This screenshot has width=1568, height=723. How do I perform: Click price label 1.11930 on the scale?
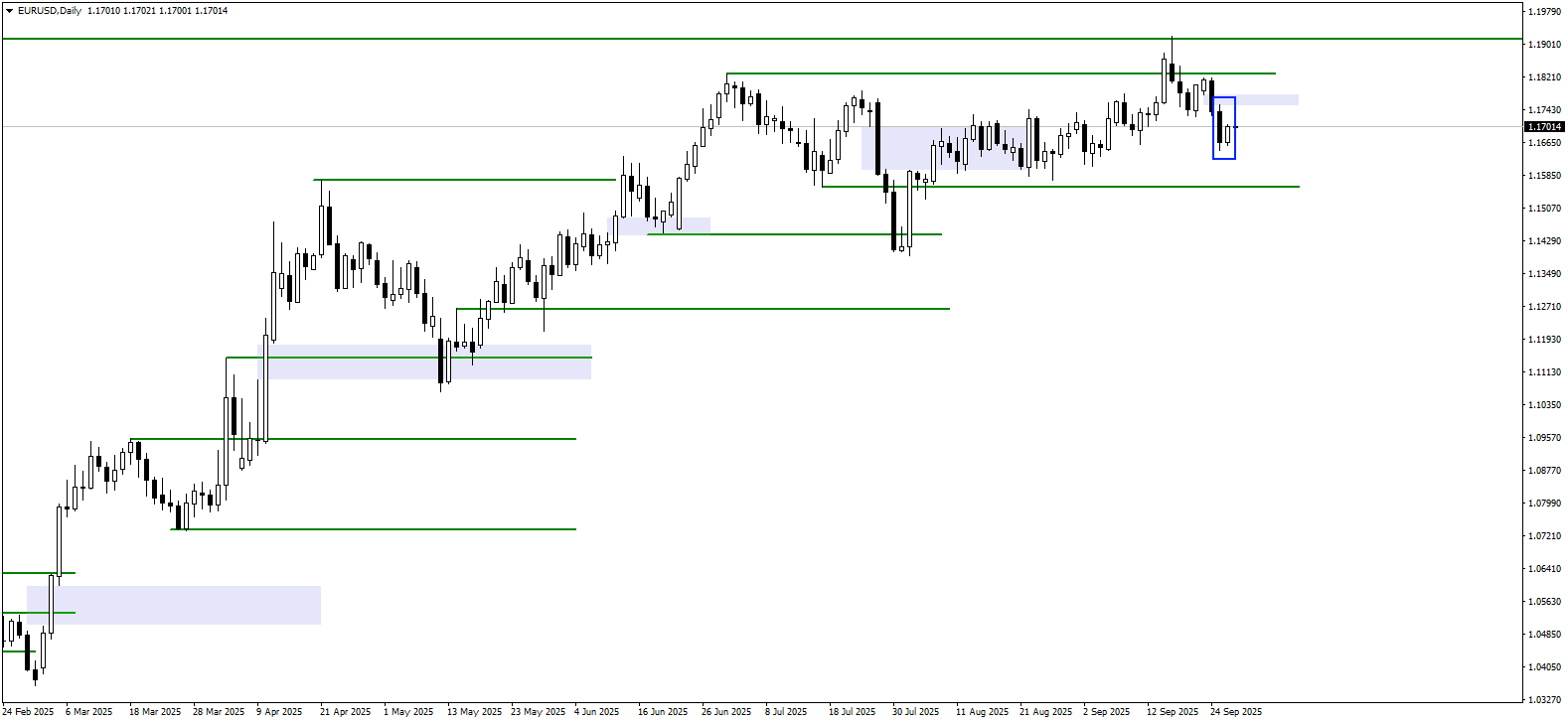pyautogui.click(x=1544, y=340)
